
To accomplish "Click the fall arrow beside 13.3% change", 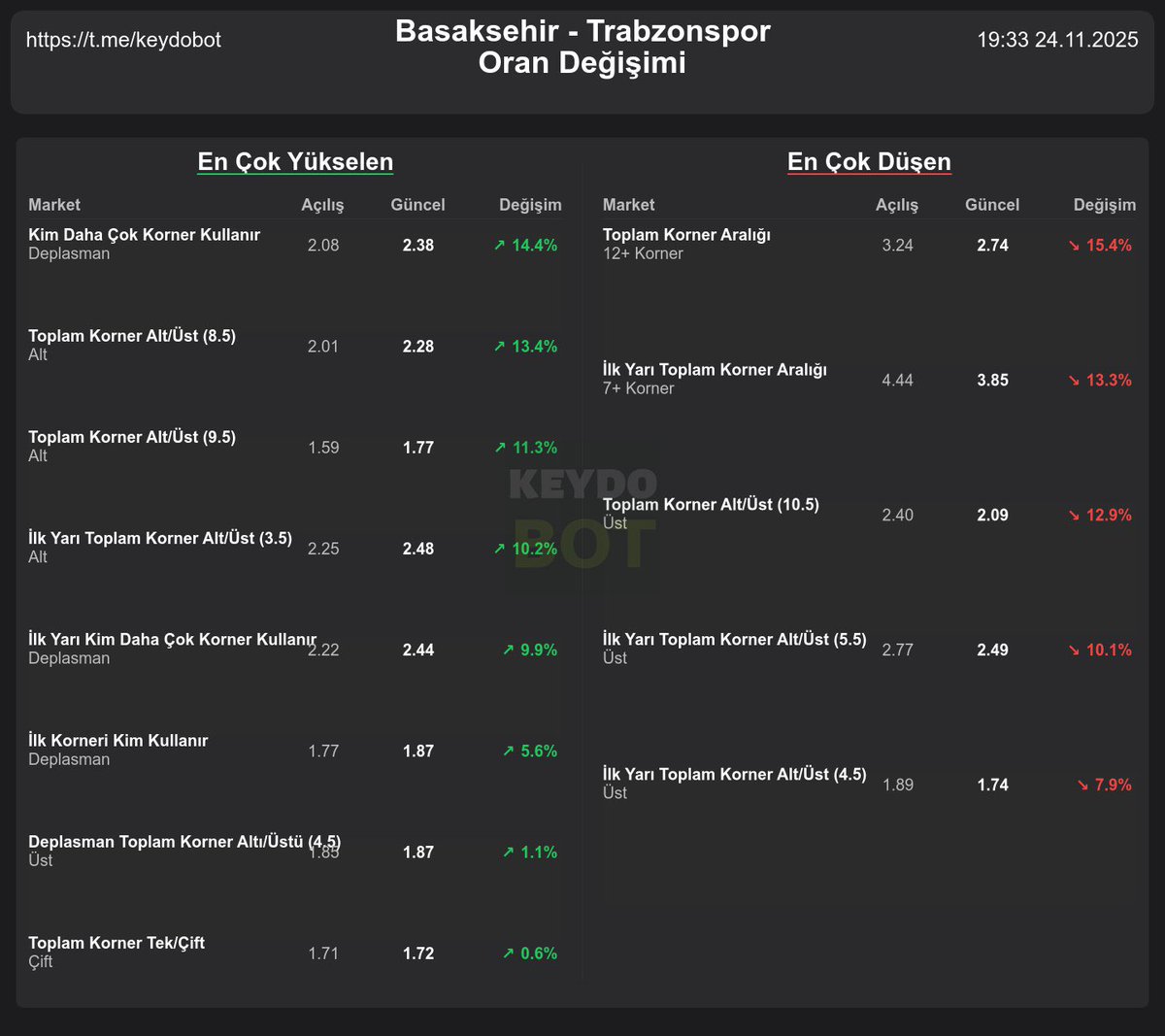I will coord(1075,380).
